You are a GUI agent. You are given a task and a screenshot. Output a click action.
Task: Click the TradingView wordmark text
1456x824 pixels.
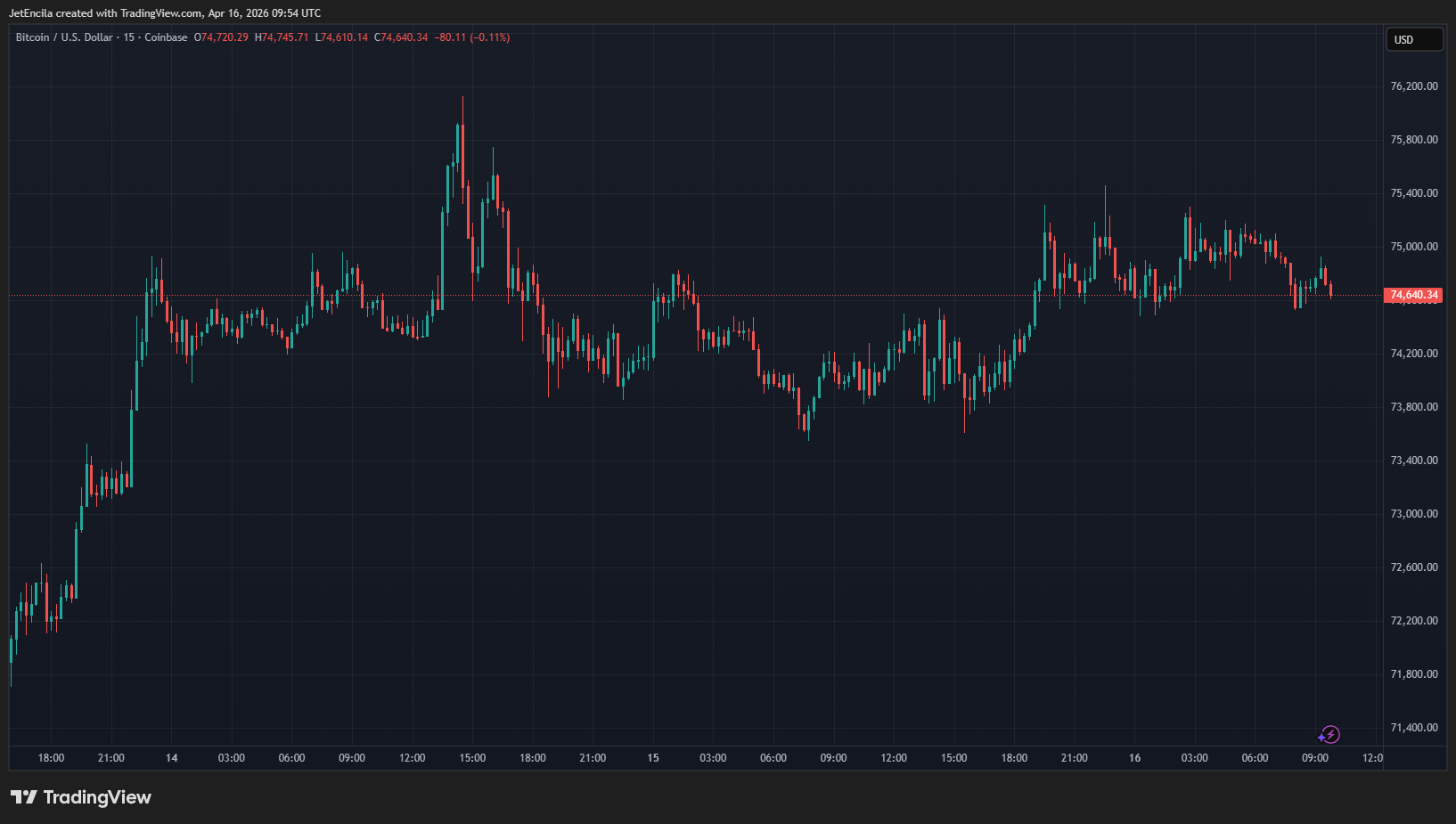tap(97, 797)
